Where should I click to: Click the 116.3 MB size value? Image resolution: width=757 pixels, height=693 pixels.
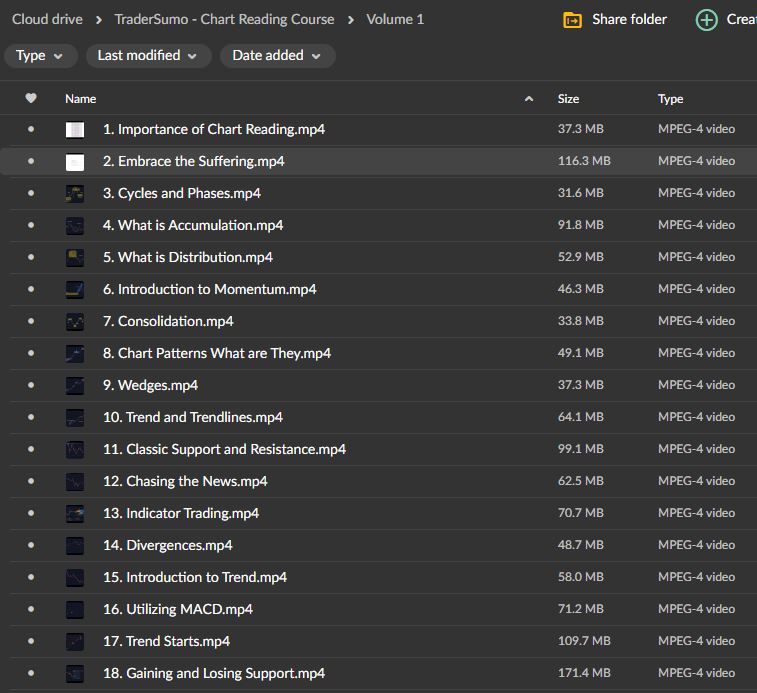(x=584, y=161)
